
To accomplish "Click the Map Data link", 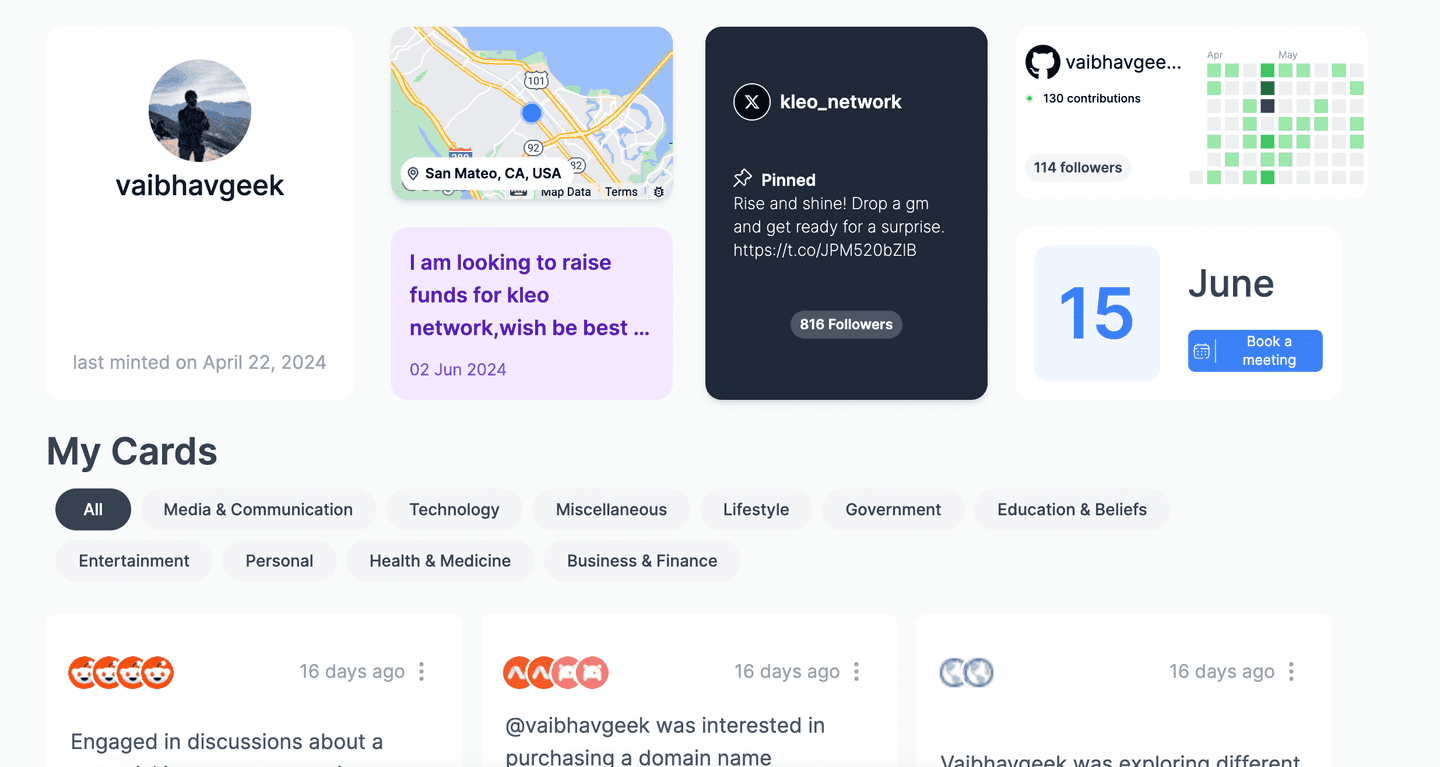I will (x=566, y=192).
